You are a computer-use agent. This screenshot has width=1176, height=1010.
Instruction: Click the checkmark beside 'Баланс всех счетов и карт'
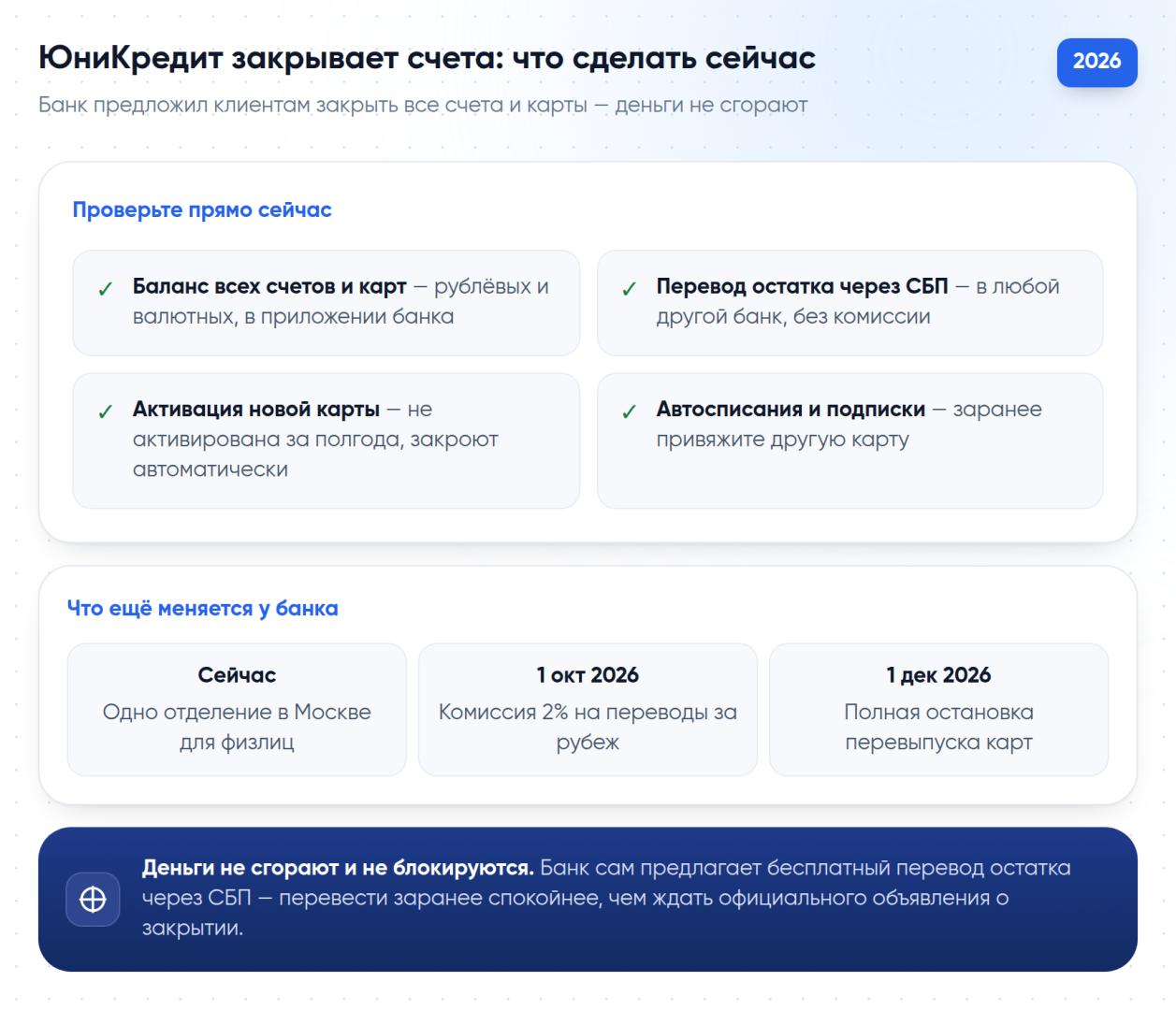(x=106, y=289)
